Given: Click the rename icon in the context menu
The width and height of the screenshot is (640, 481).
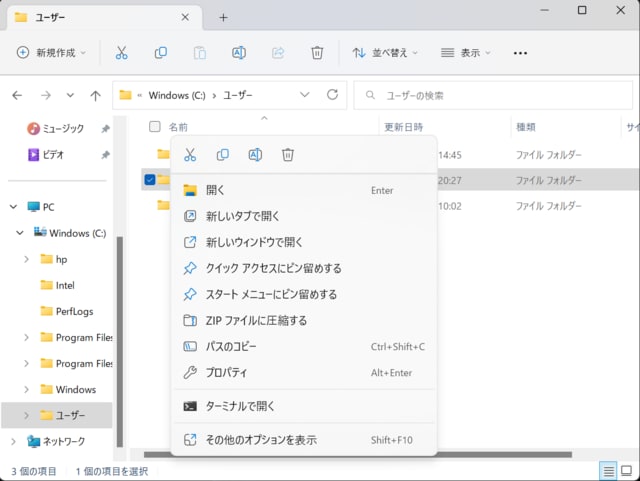Looking at the screenshot, I should pos(255,155).
